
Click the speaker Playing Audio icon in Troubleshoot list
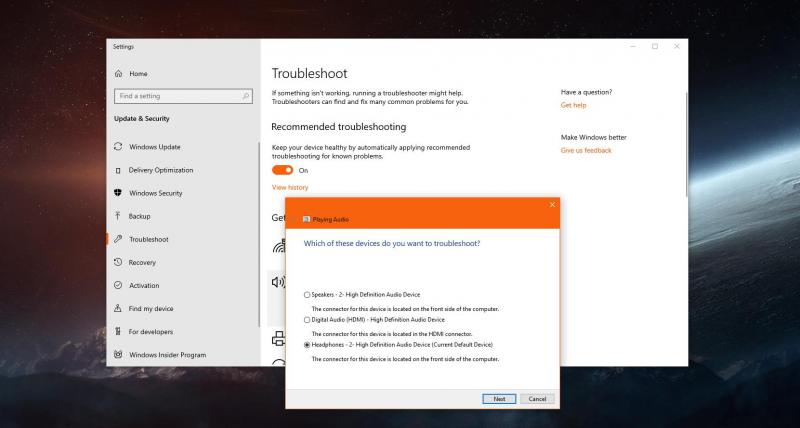278,282
